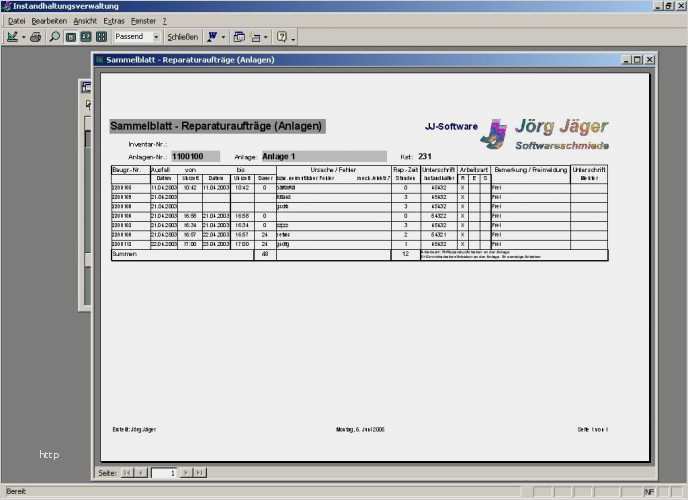Click the Anlage 1 field
The width and height of the screenshot is (688, 500).
tap(324, 157)
